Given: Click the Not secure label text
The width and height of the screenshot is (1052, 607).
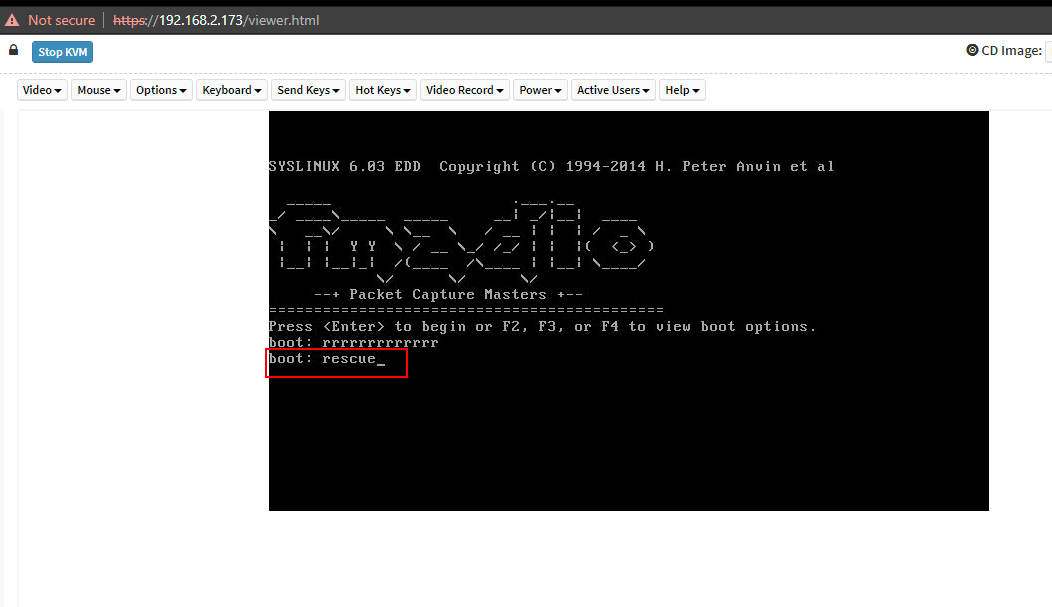Looking at the screenshot, I should [61, 20].
